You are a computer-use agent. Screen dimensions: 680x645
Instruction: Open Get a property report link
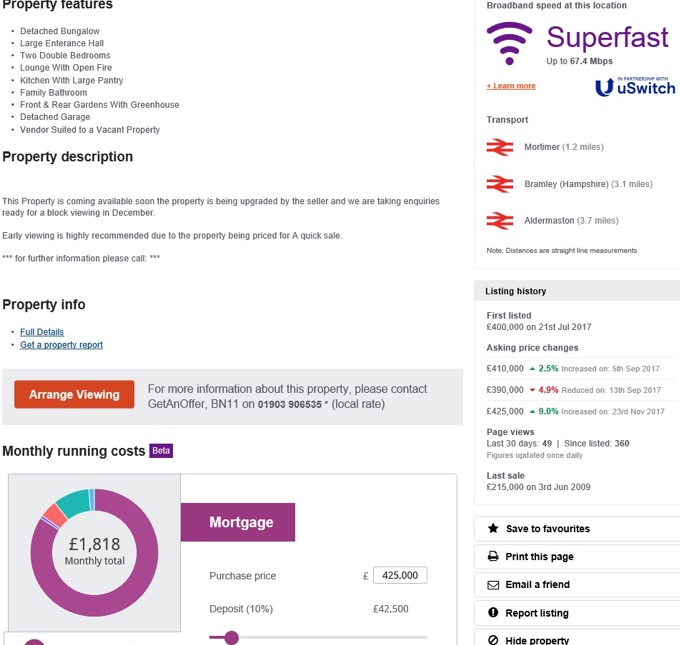coord(61,345)
